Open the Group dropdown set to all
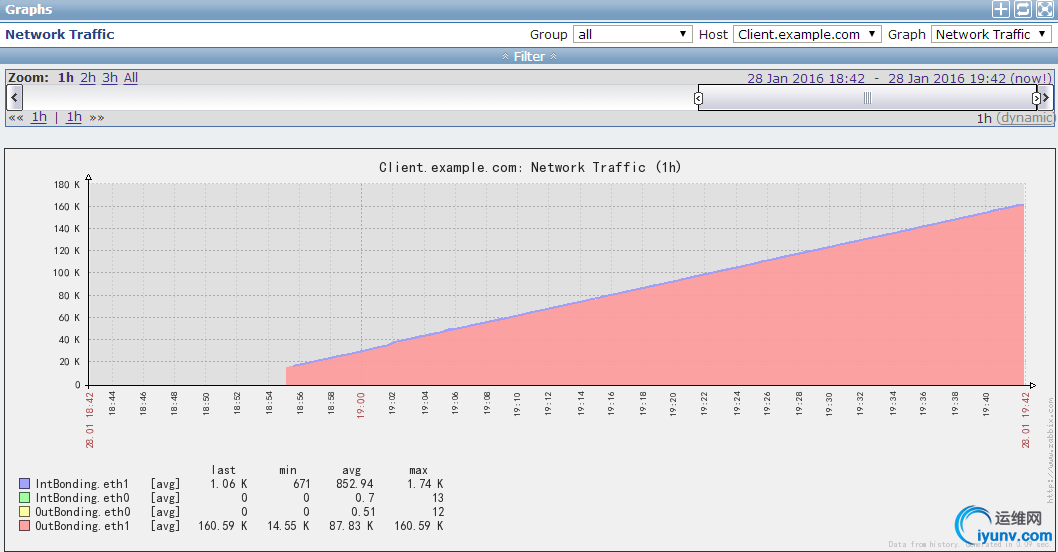This screenshot has height=552, width=1058. coord(632,34)
